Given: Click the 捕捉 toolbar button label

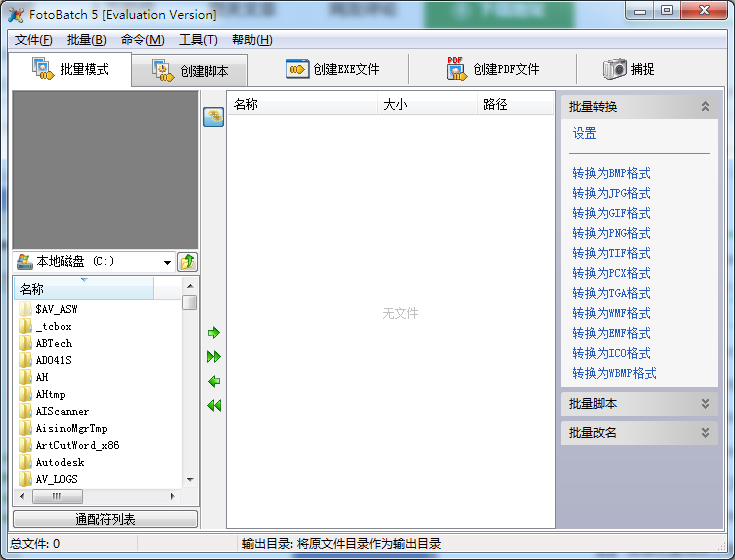Looking at the screenshot, I should (x=642, y=69).
